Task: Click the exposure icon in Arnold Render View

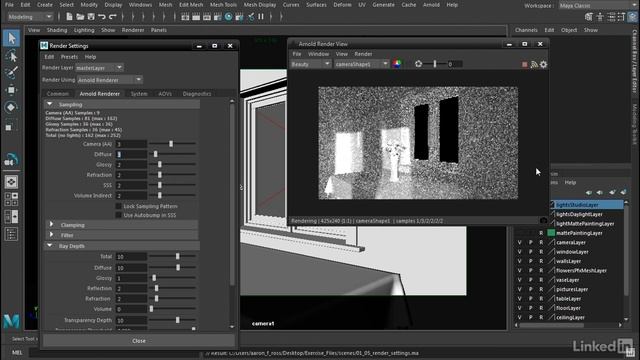Action: tap(418, 64)
